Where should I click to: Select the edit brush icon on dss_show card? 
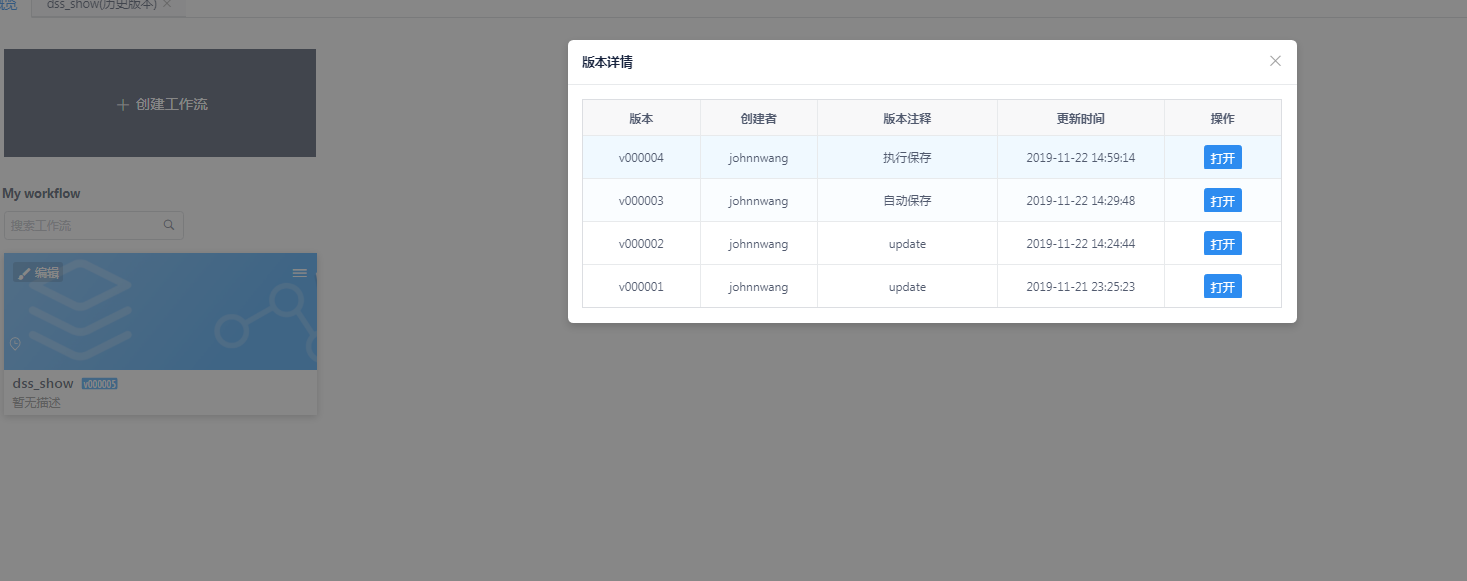23,271
